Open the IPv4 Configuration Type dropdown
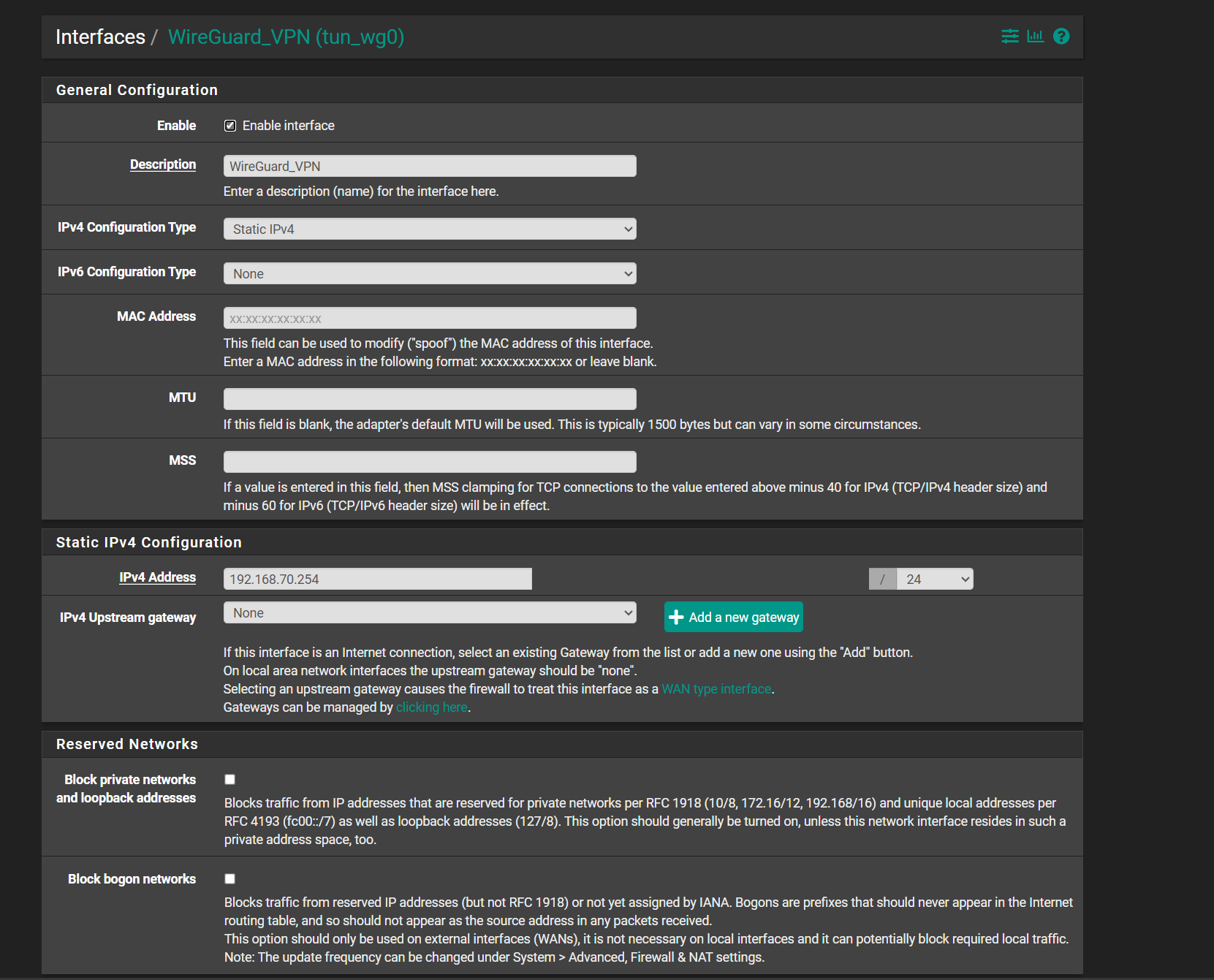Viewport: 1214px width, 980px height. coord(430,229)
